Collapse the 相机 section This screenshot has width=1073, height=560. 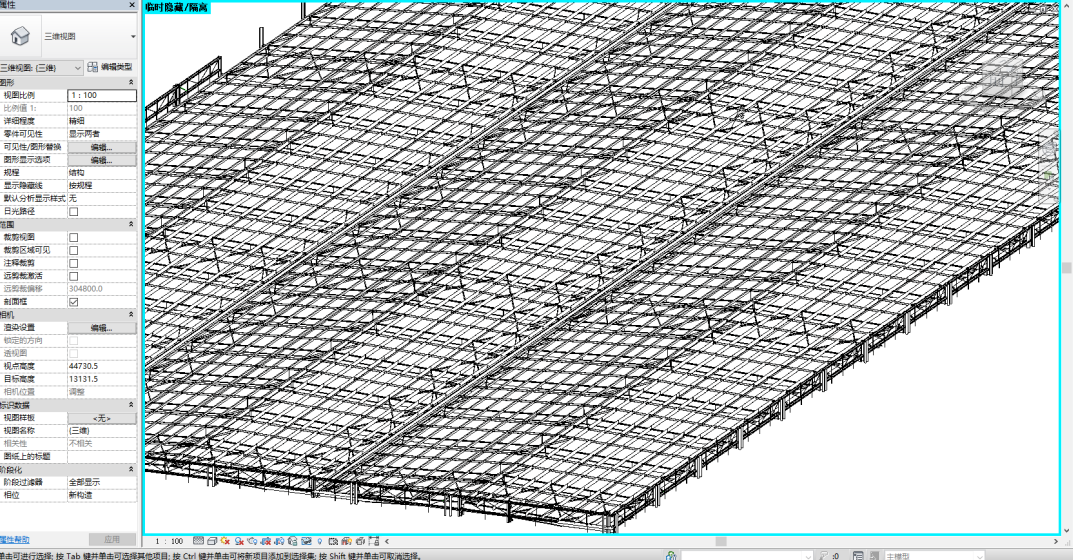pyautogui.click(x=131, y=314)
